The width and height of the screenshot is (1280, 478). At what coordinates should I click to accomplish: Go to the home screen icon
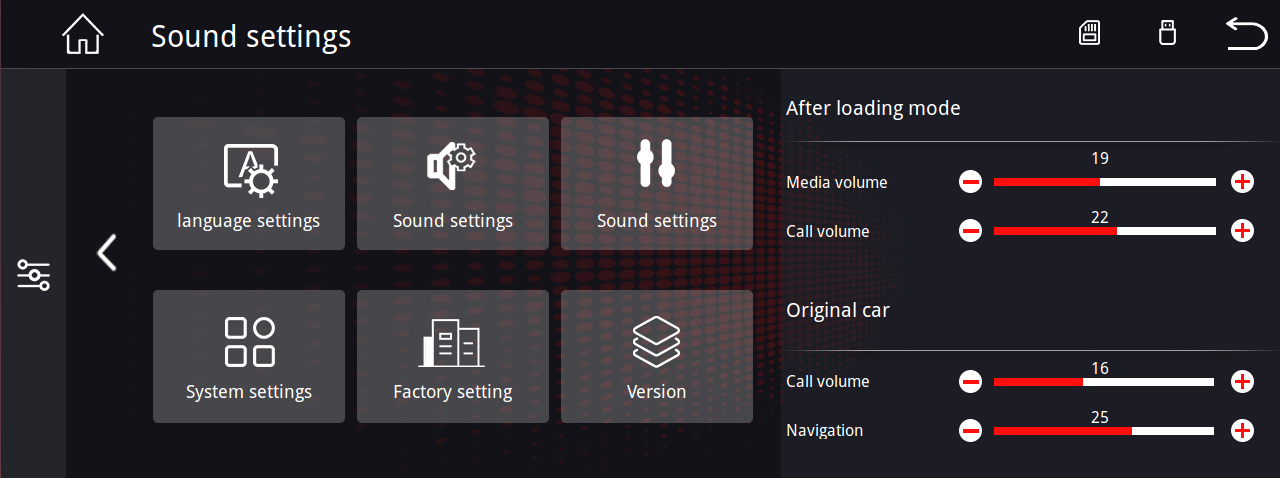pos(83,35)
